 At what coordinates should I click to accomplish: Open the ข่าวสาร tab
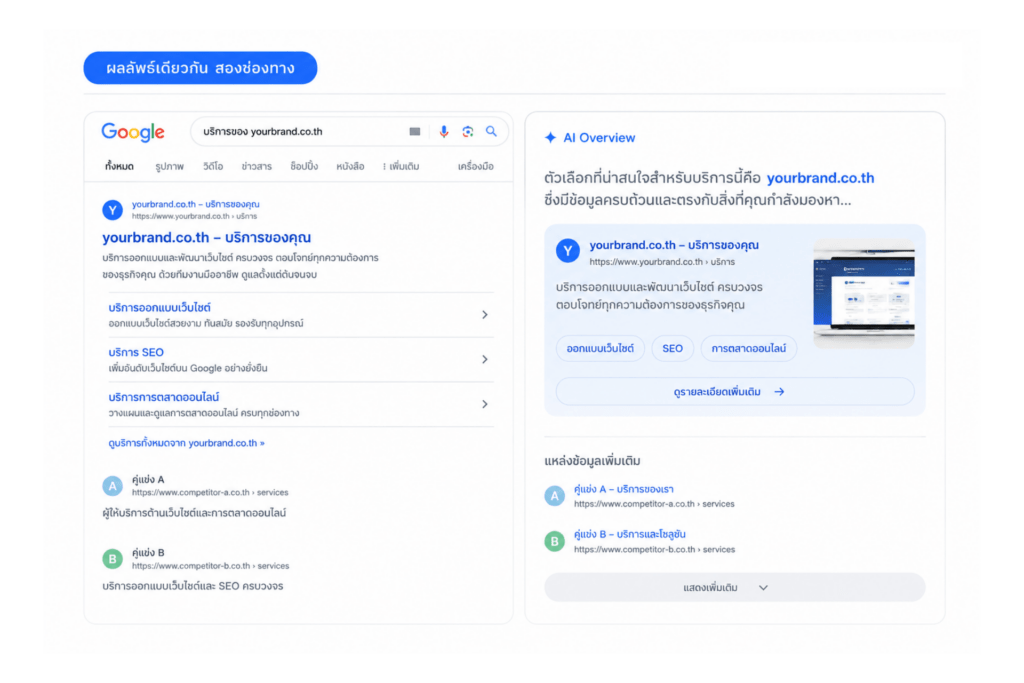point(256,167)
